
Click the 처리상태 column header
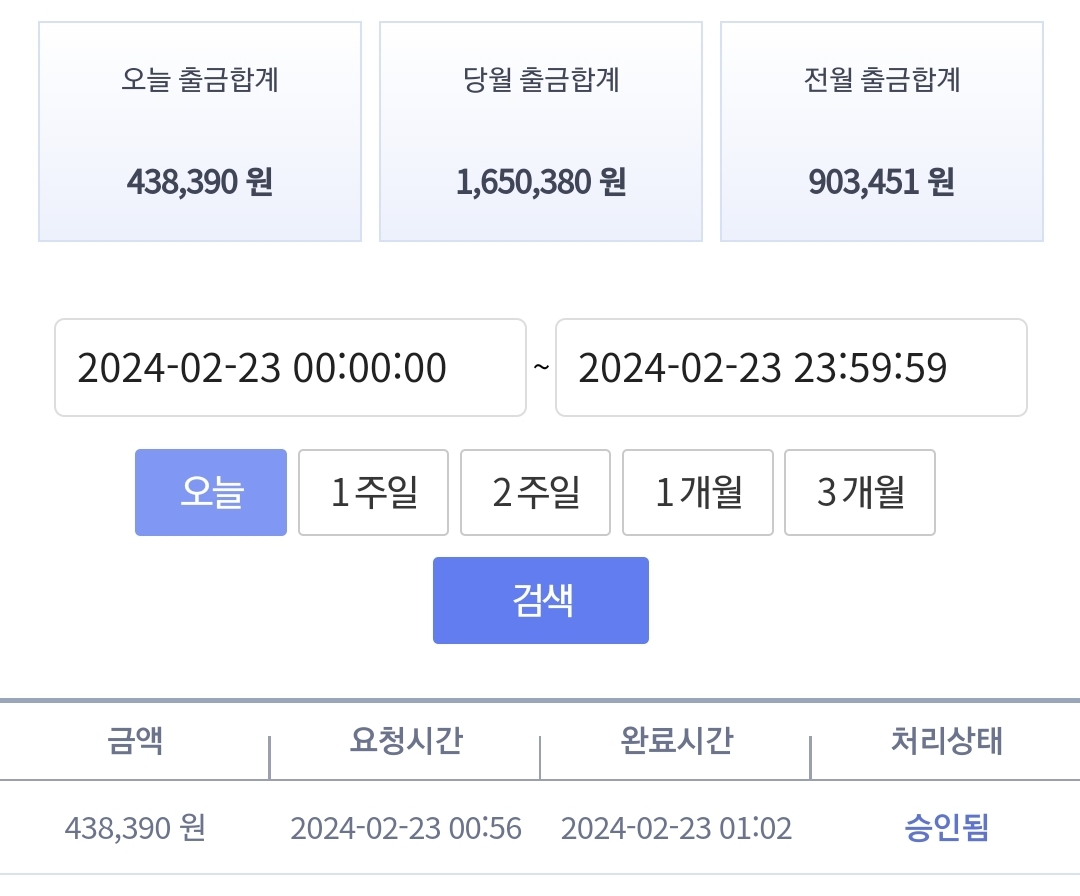(x=947, y=741)
